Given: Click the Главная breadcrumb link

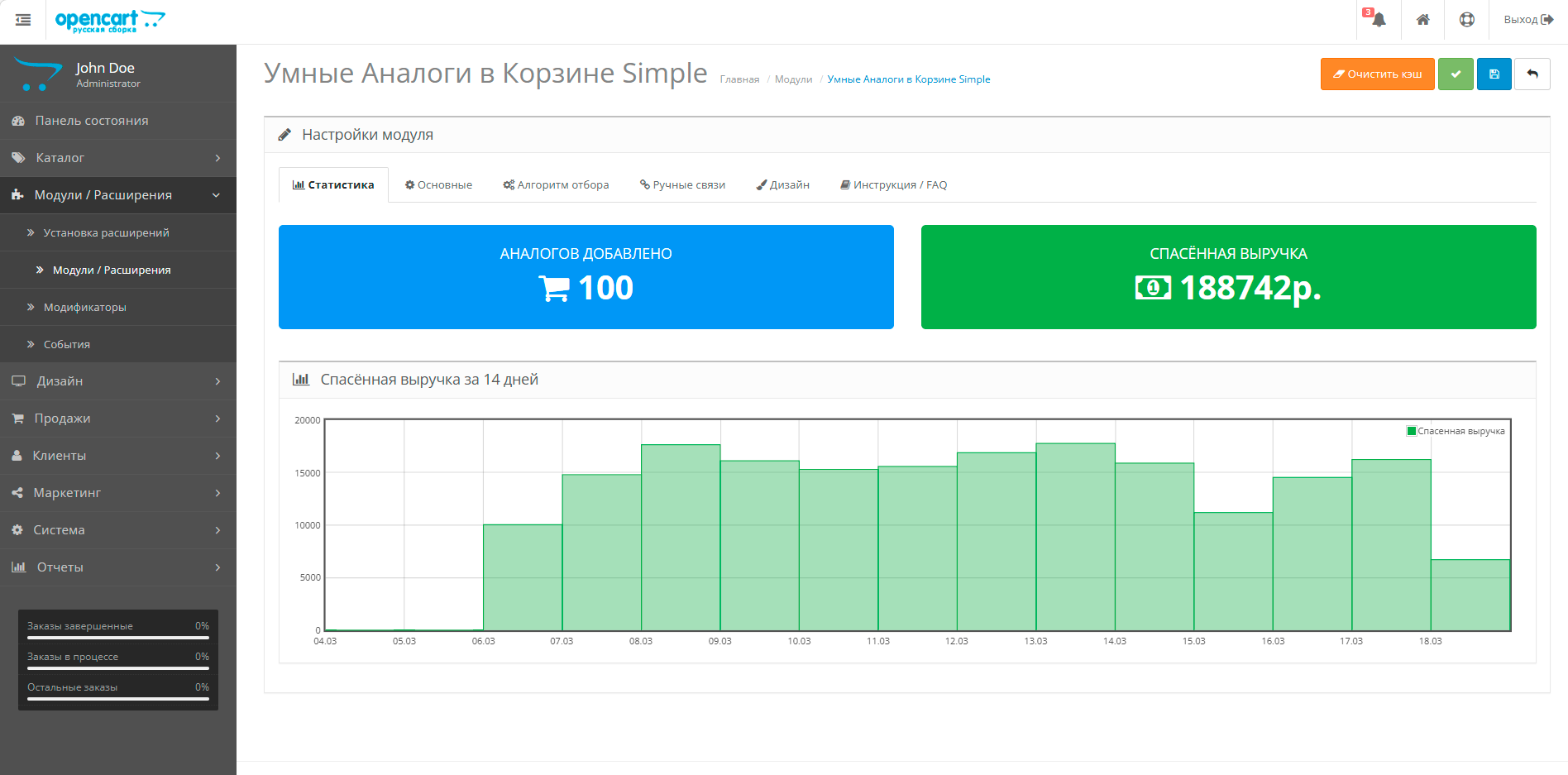Looking at the screenshot, I should [x=739, y=79].
